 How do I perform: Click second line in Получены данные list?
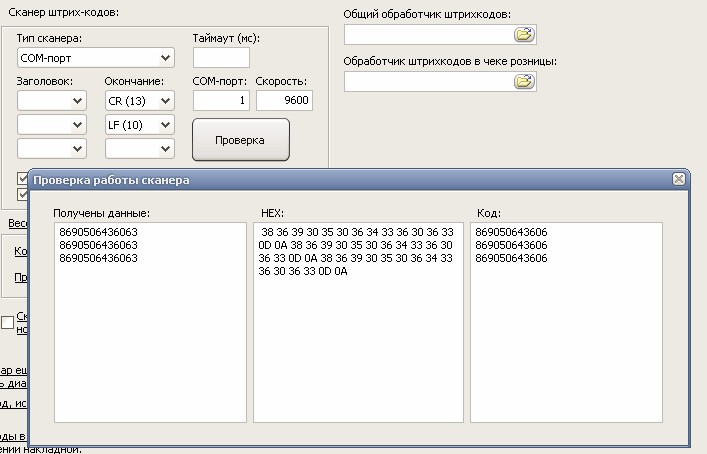click(x=98, y=245)
